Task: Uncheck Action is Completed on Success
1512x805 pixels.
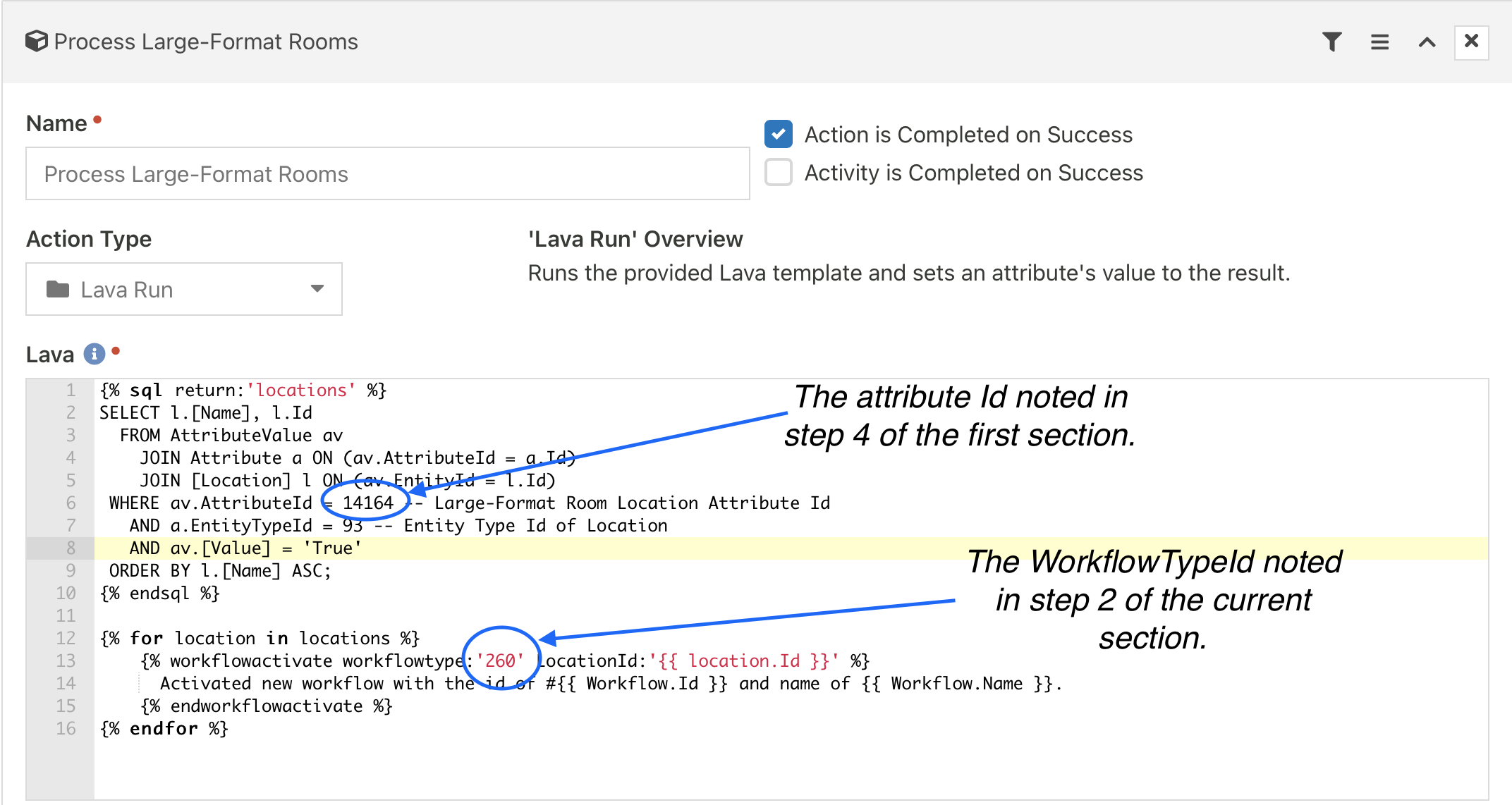Action: click(x=779, y=134)
